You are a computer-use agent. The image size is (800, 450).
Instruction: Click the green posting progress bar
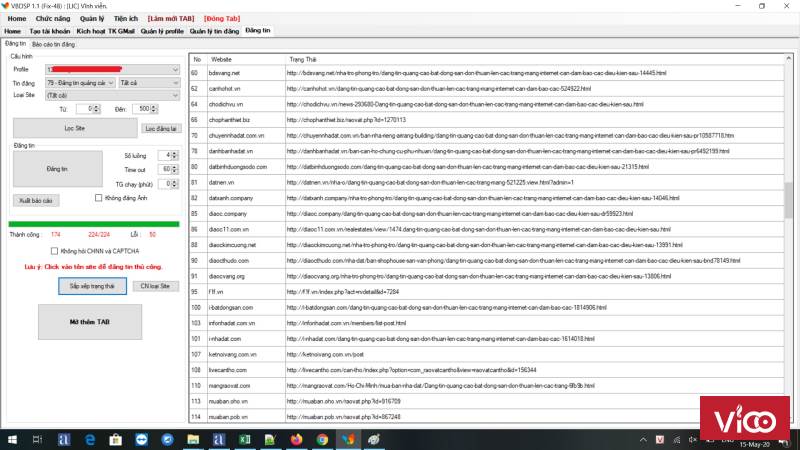pos(94,223)
